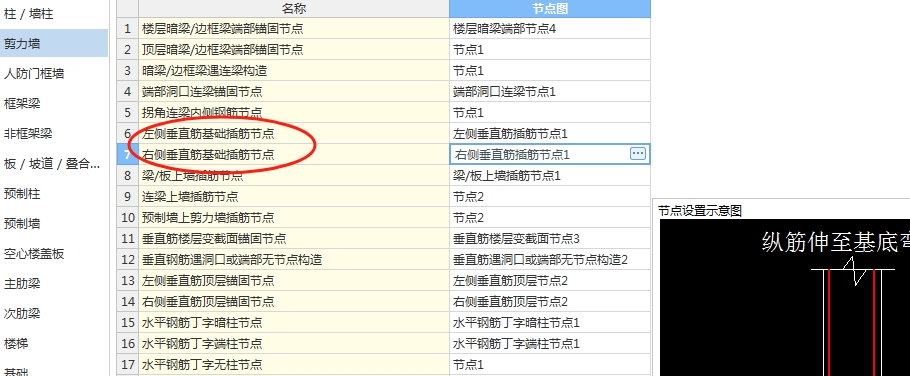Select 次肋梁 category in sidebar

tap(22, 314)
